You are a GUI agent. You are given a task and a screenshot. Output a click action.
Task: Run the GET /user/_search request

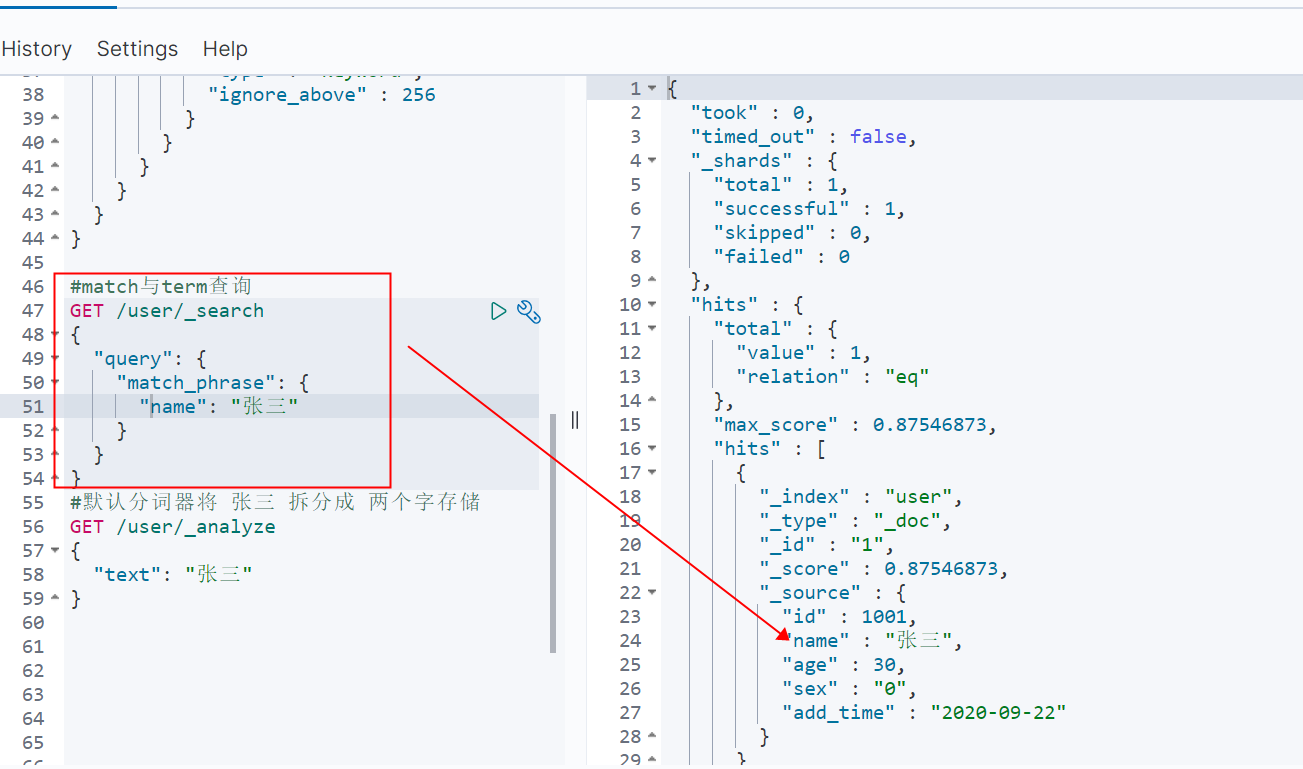pyautogui.click(x=498, y=311)
